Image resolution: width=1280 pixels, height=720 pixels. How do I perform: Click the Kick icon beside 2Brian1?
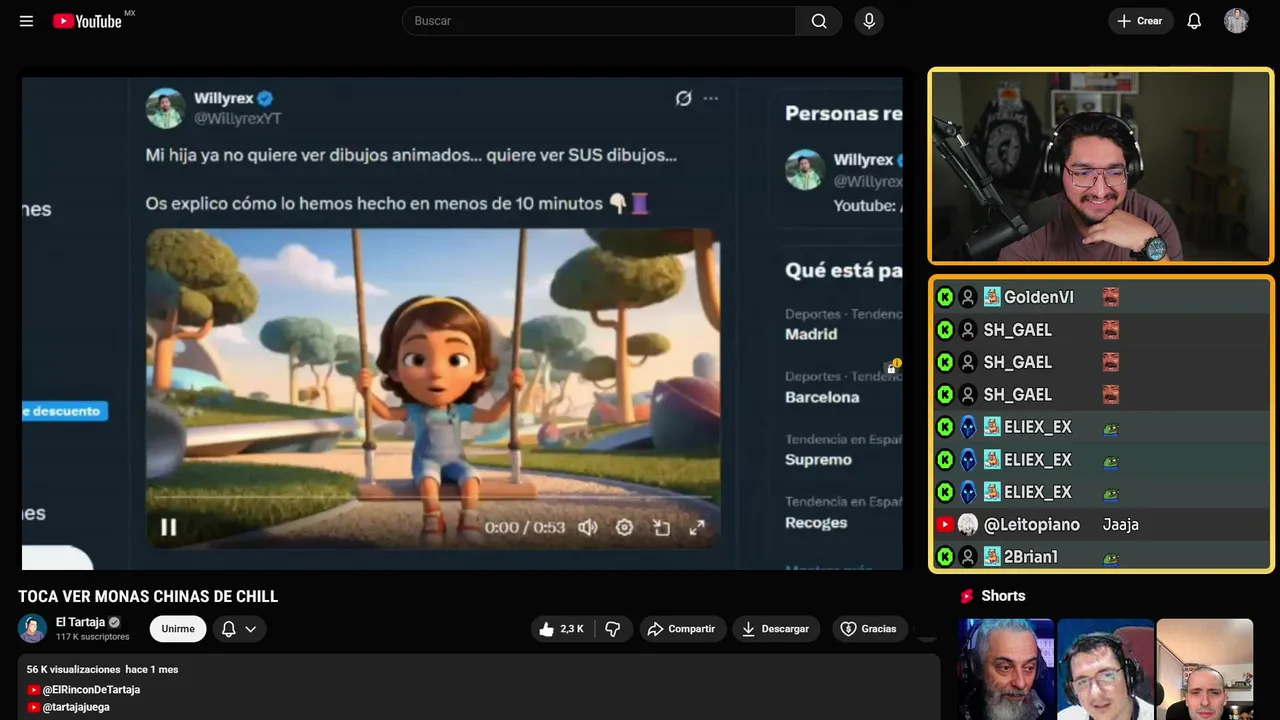(945, 557)
